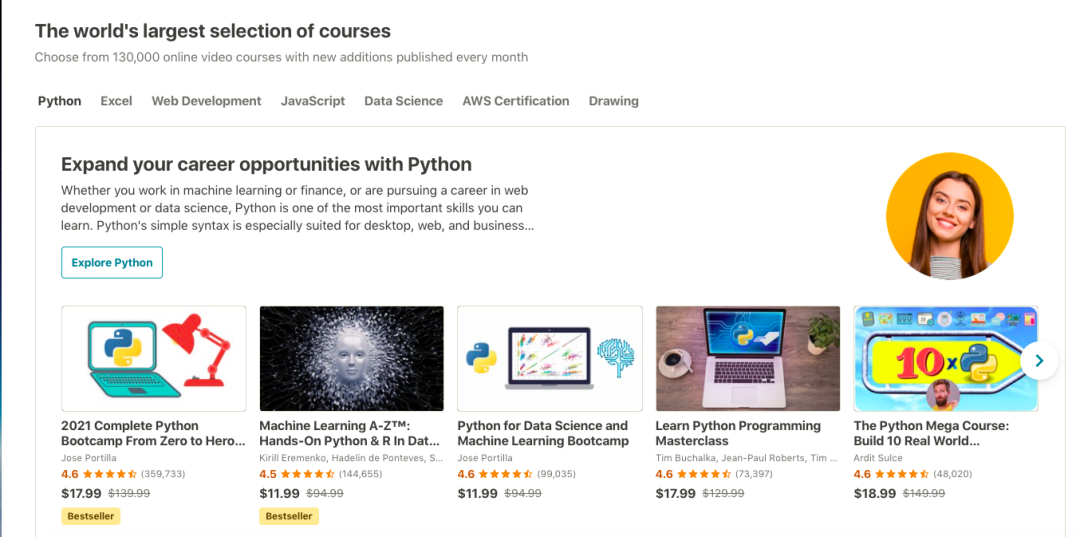Click Bestseller badge under Machine Learning A-Z
The image size is (1080, 537).
(x=289, y=516)
